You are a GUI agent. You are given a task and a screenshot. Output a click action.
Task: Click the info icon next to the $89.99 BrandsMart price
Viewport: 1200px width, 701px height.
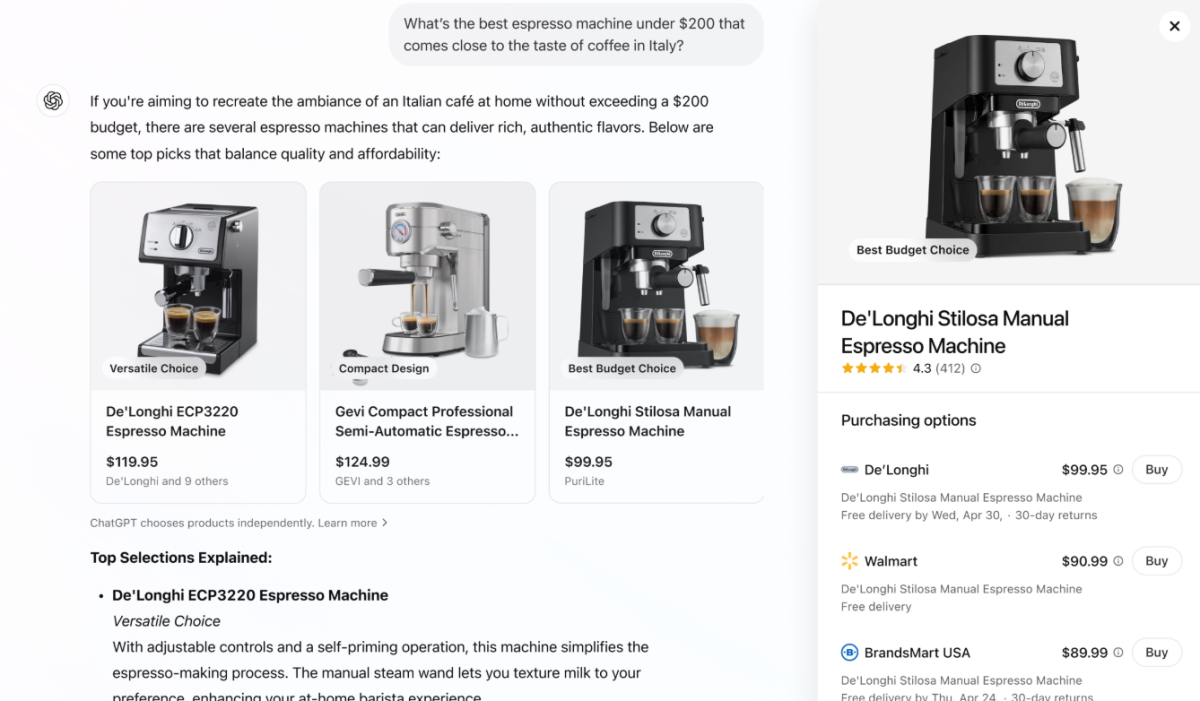point(1118,652)
